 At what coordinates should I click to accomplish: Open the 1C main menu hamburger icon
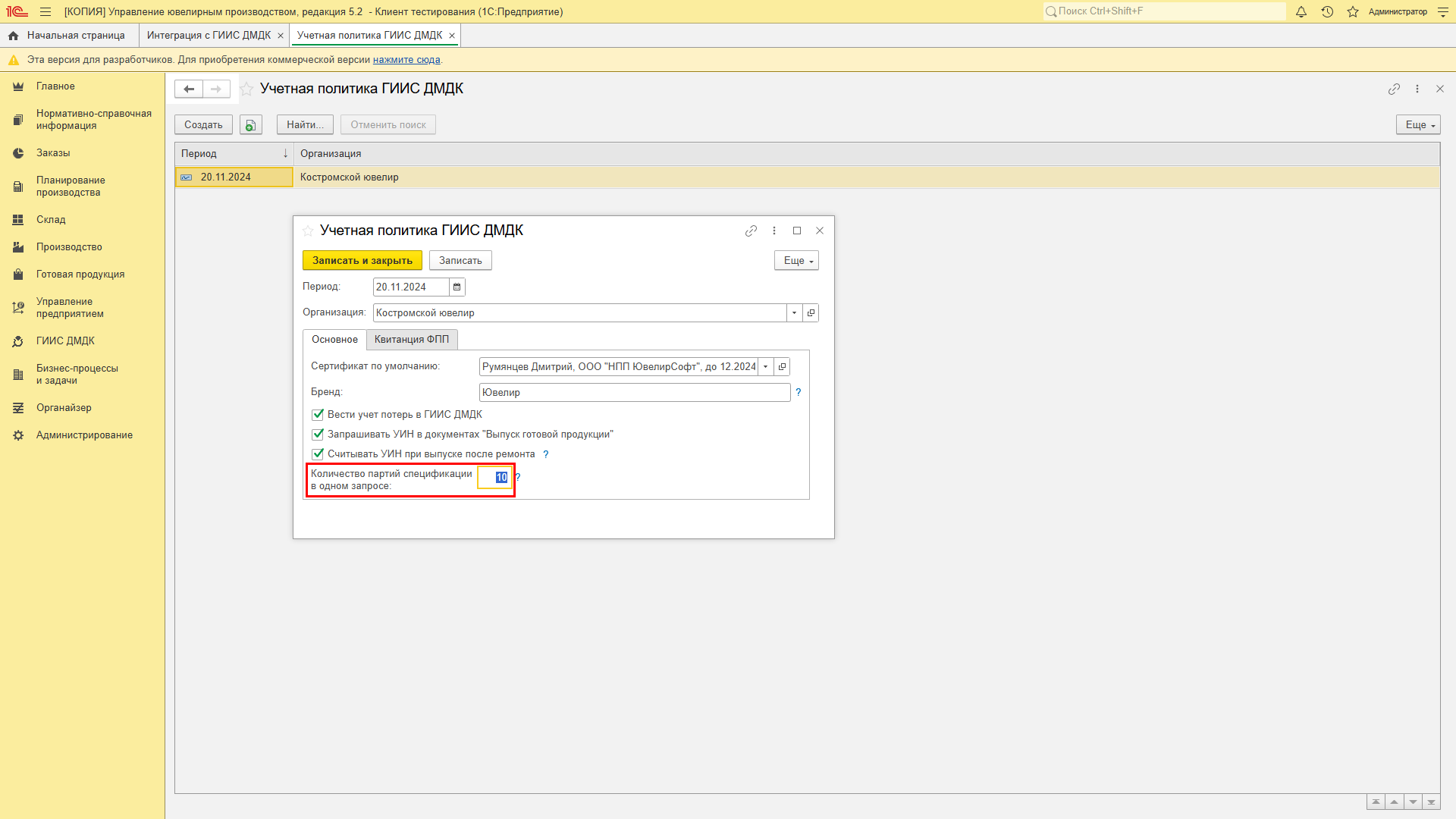pyautogui.click(x=45, y=11)
